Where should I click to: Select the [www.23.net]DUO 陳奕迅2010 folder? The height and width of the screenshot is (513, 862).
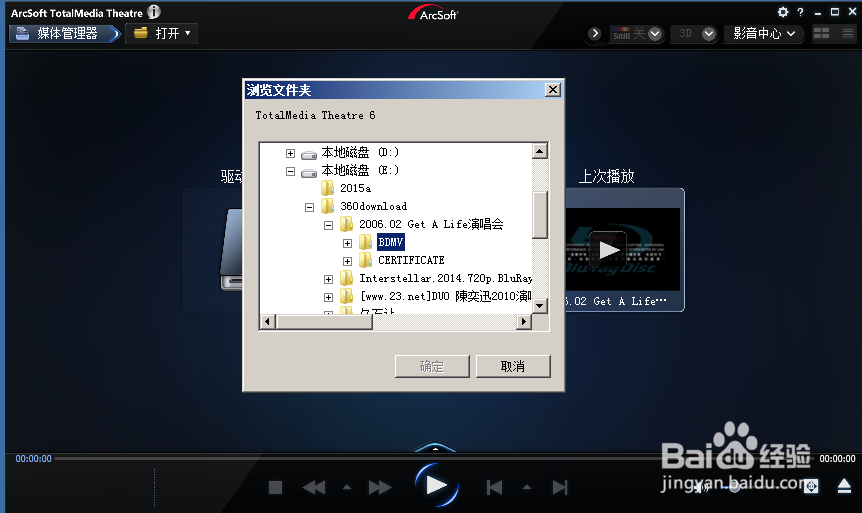tap(445, 296)
